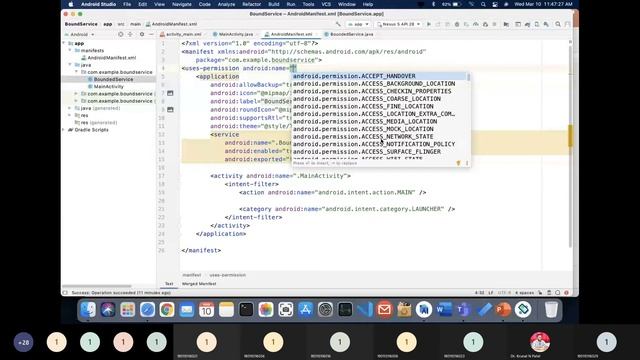
Task: Open App Store from the dock
Action: pyautogui.click(x=305, y=310)
